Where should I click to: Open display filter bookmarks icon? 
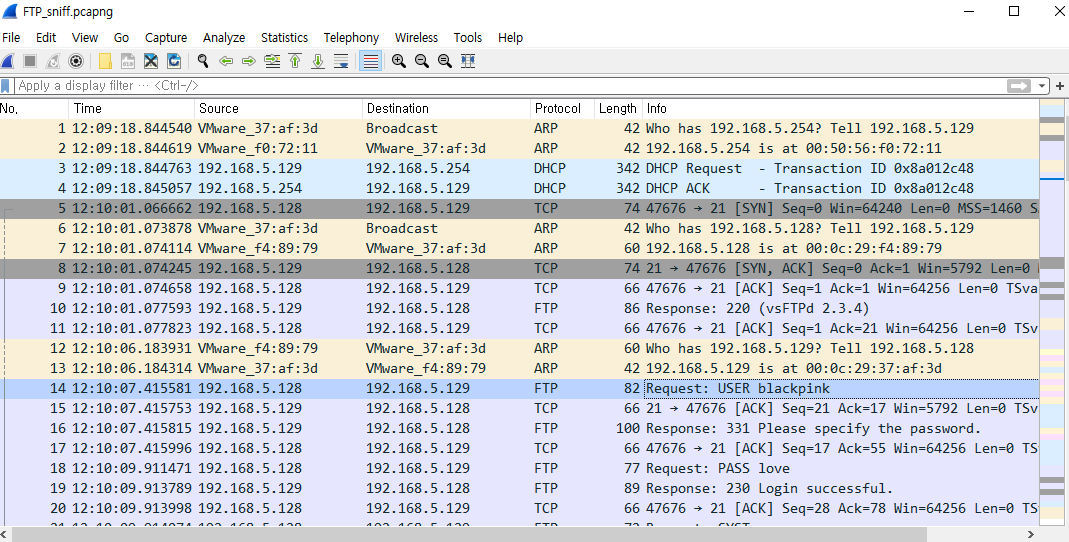coord(6,86)
